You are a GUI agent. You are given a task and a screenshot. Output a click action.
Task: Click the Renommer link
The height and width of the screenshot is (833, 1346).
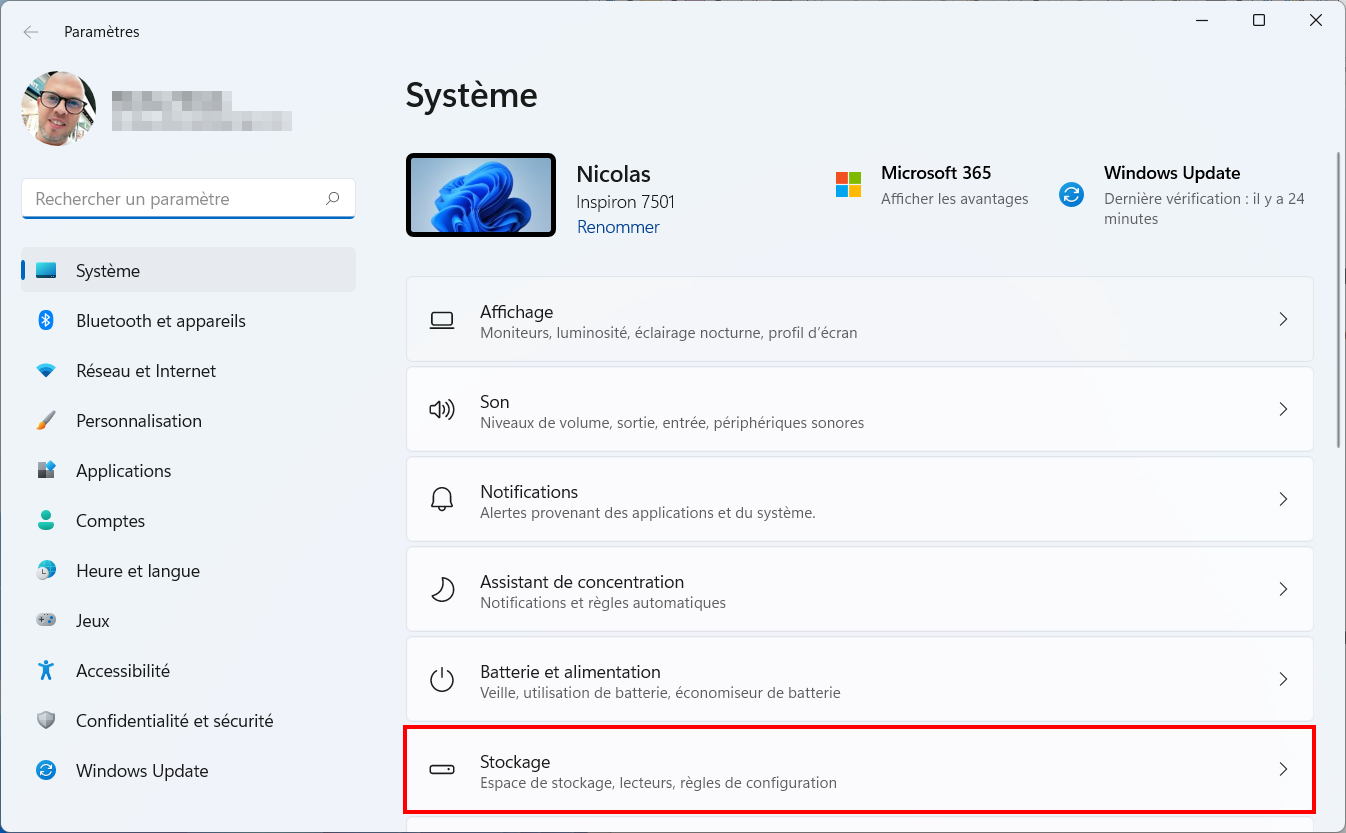[618, 227]
